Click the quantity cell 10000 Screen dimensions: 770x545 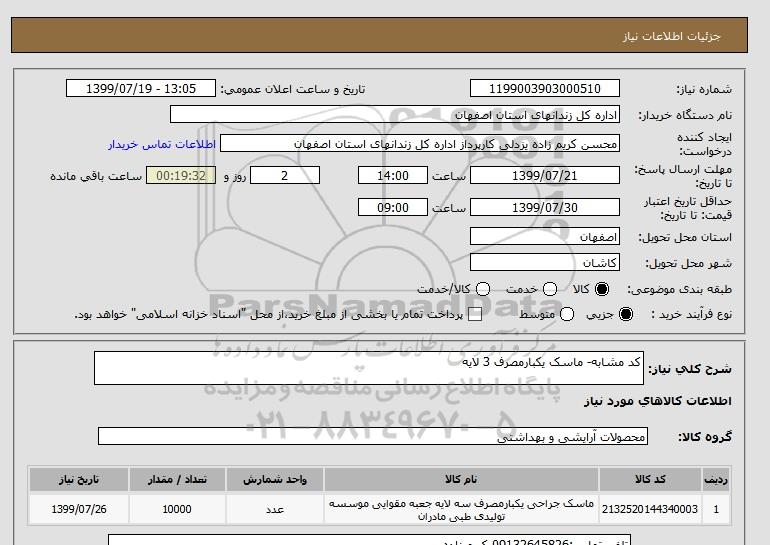177,509
